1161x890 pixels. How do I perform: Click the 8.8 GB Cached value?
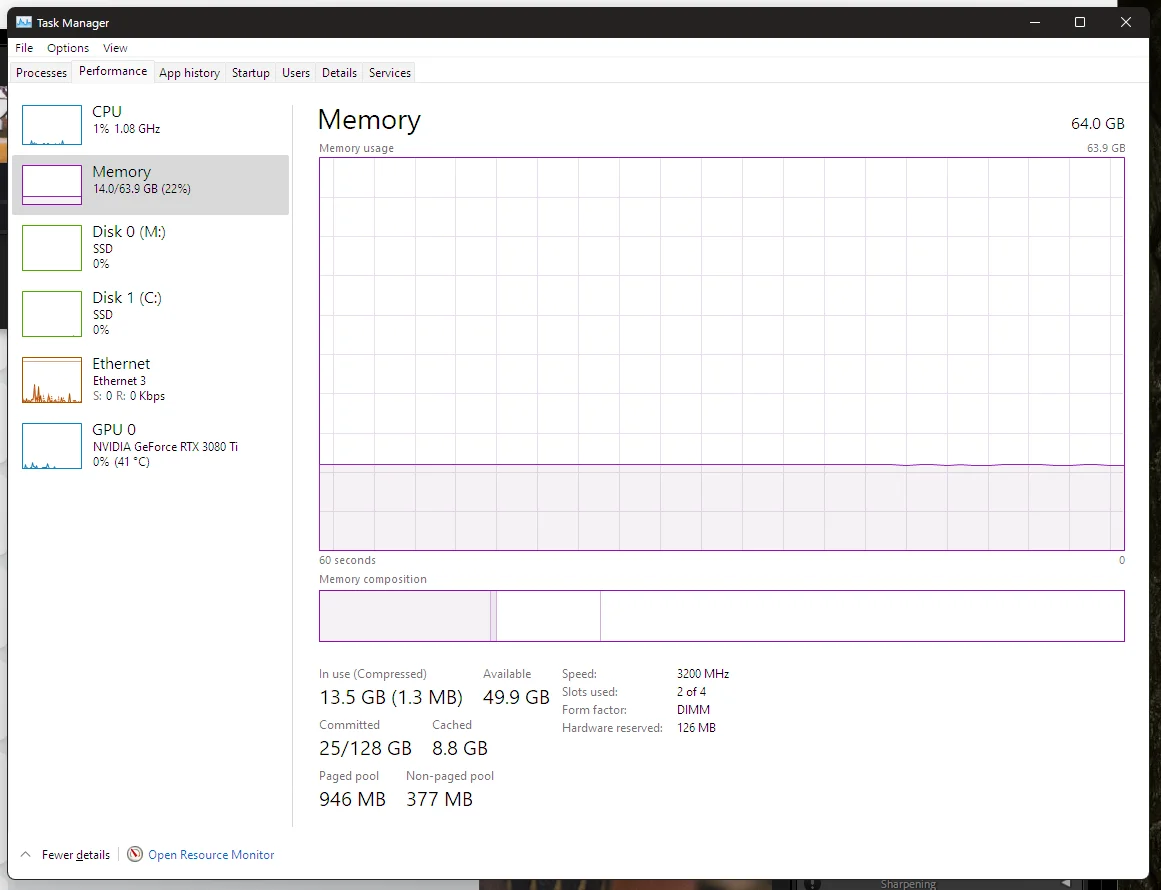460,749
